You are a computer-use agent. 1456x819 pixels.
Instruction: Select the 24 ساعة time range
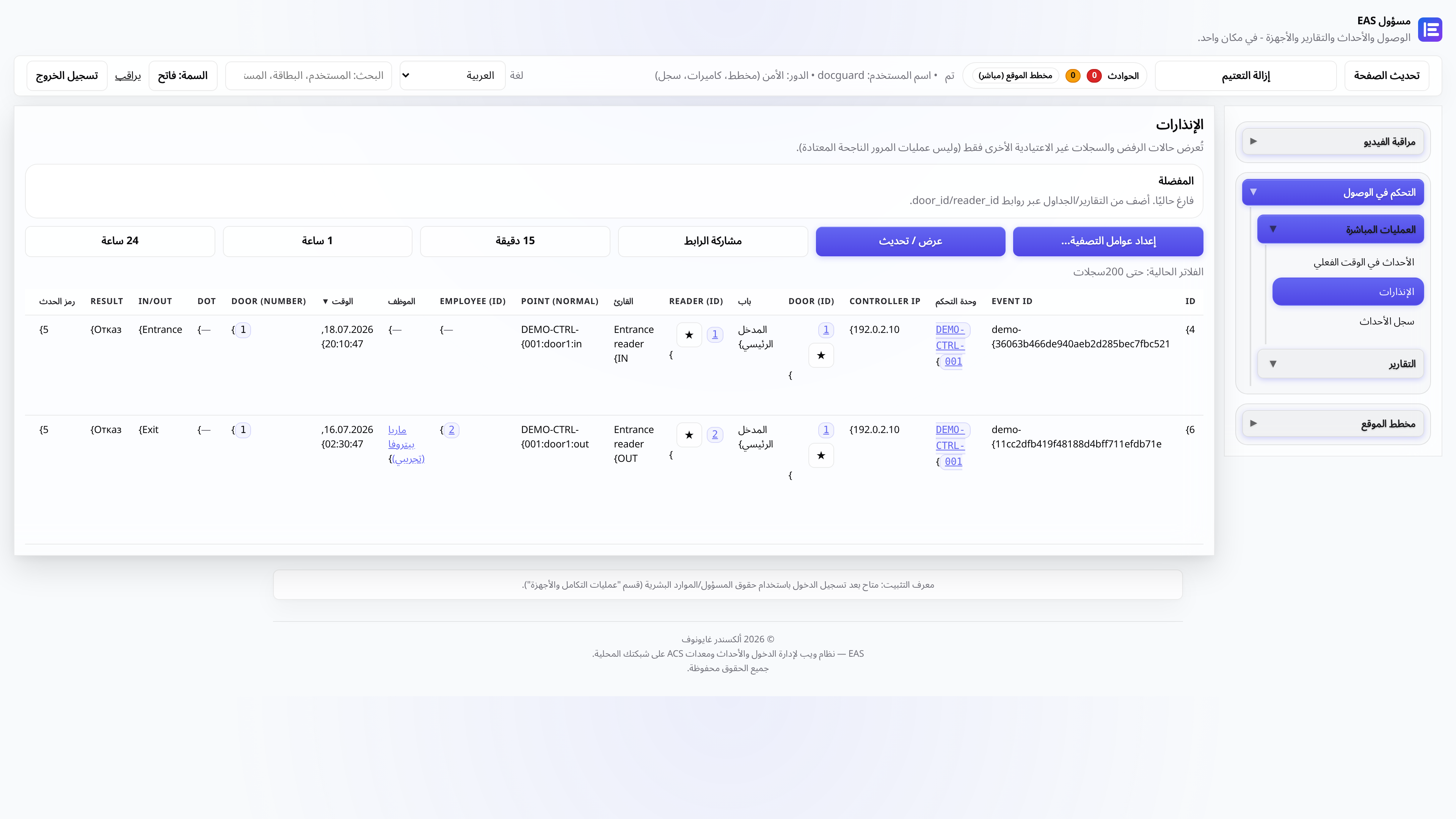[120, 241]
